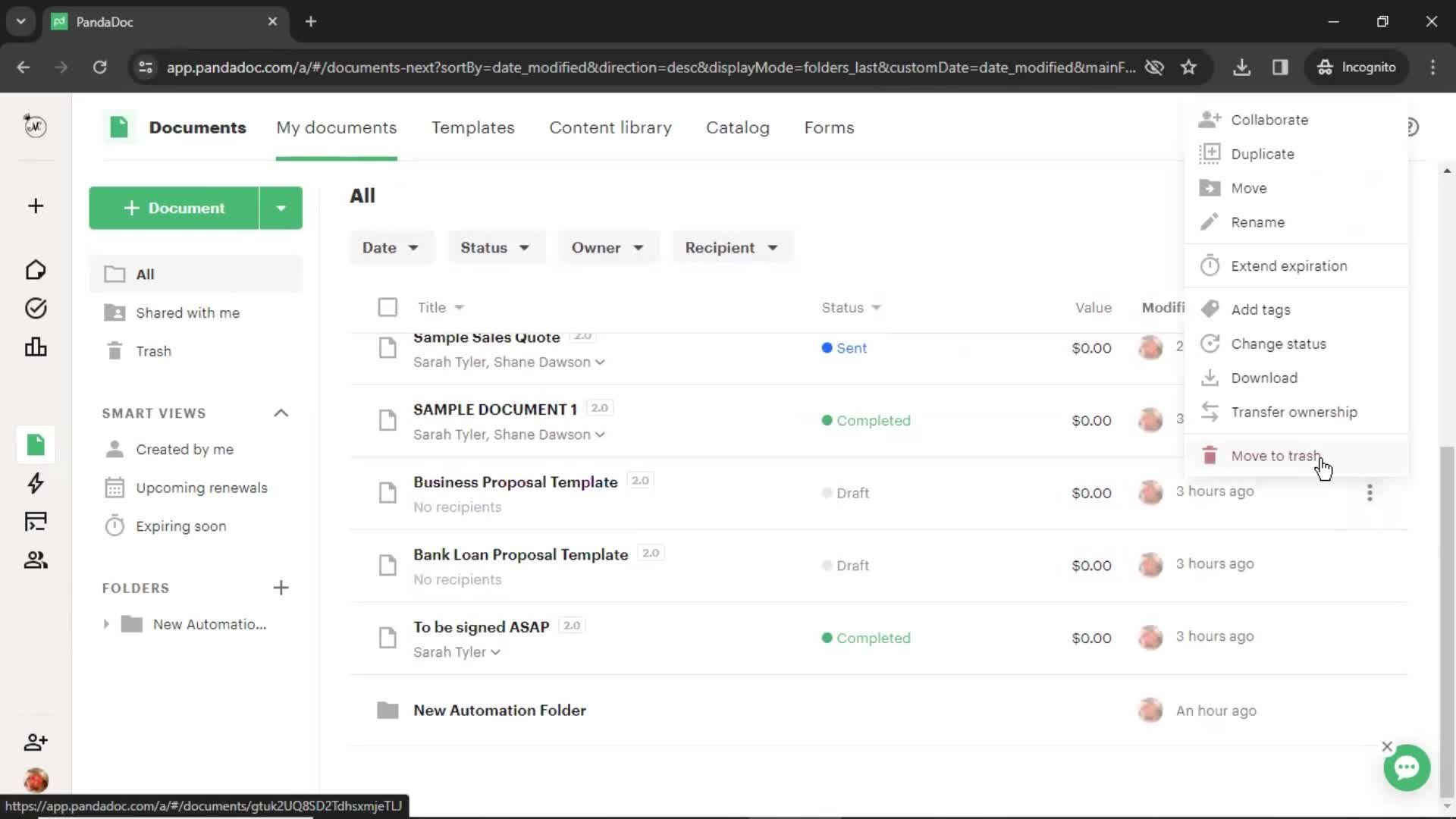Viewport: 1456px width, 819px height.
Task: Dismiss the chat widget with the small X
Action: click(x=1387, y=746)
